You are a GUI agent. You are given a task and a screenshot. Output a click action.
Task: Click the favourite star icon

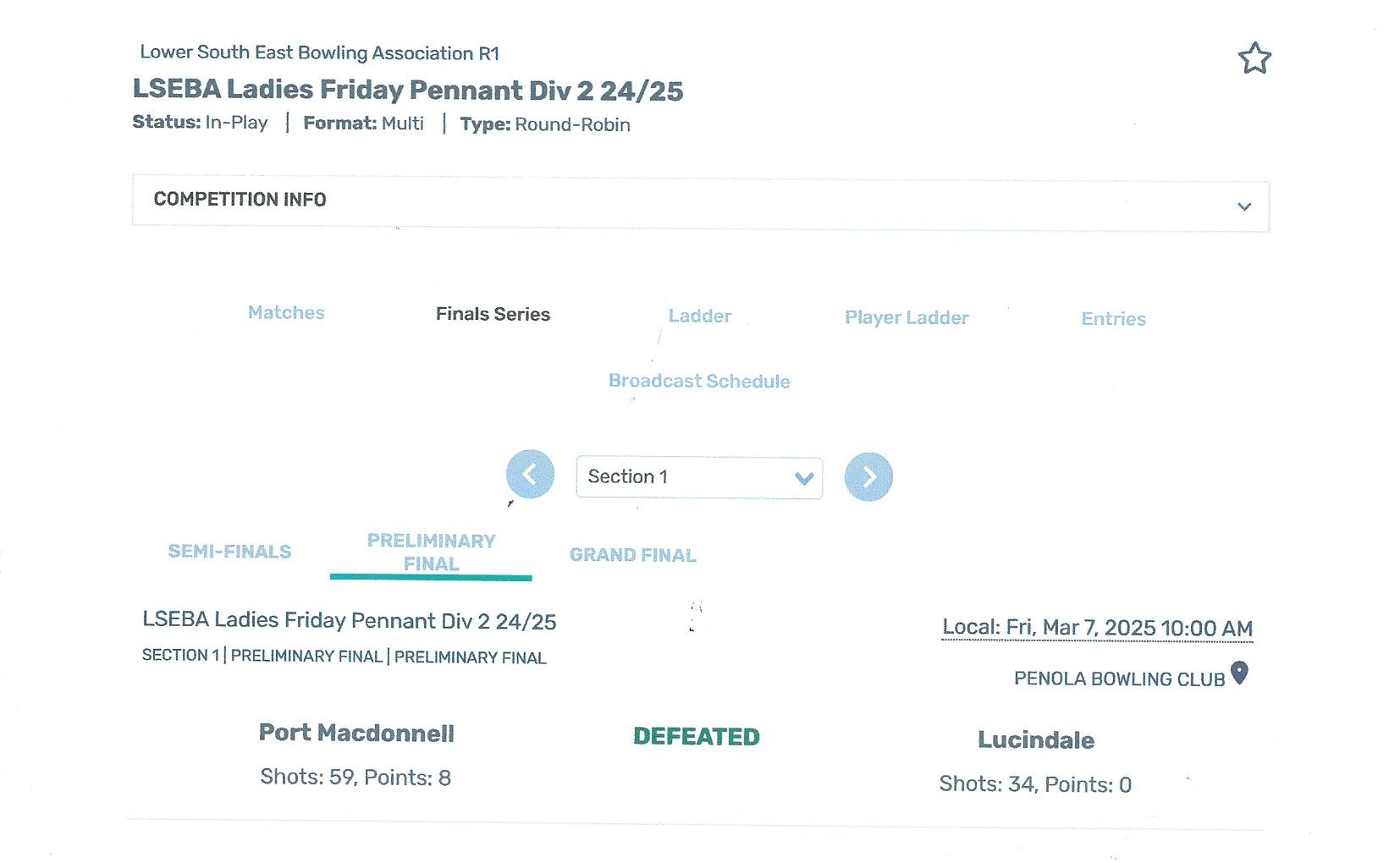tap(1254, 58)
